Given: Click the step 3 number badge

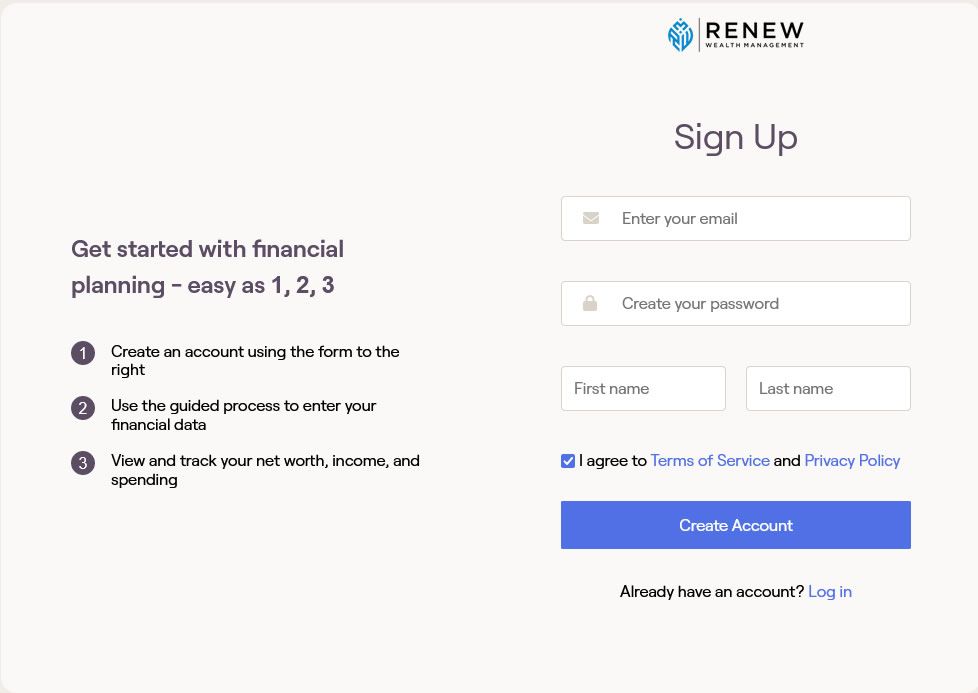Looking at the screenshot, I should tap(83, 463).
